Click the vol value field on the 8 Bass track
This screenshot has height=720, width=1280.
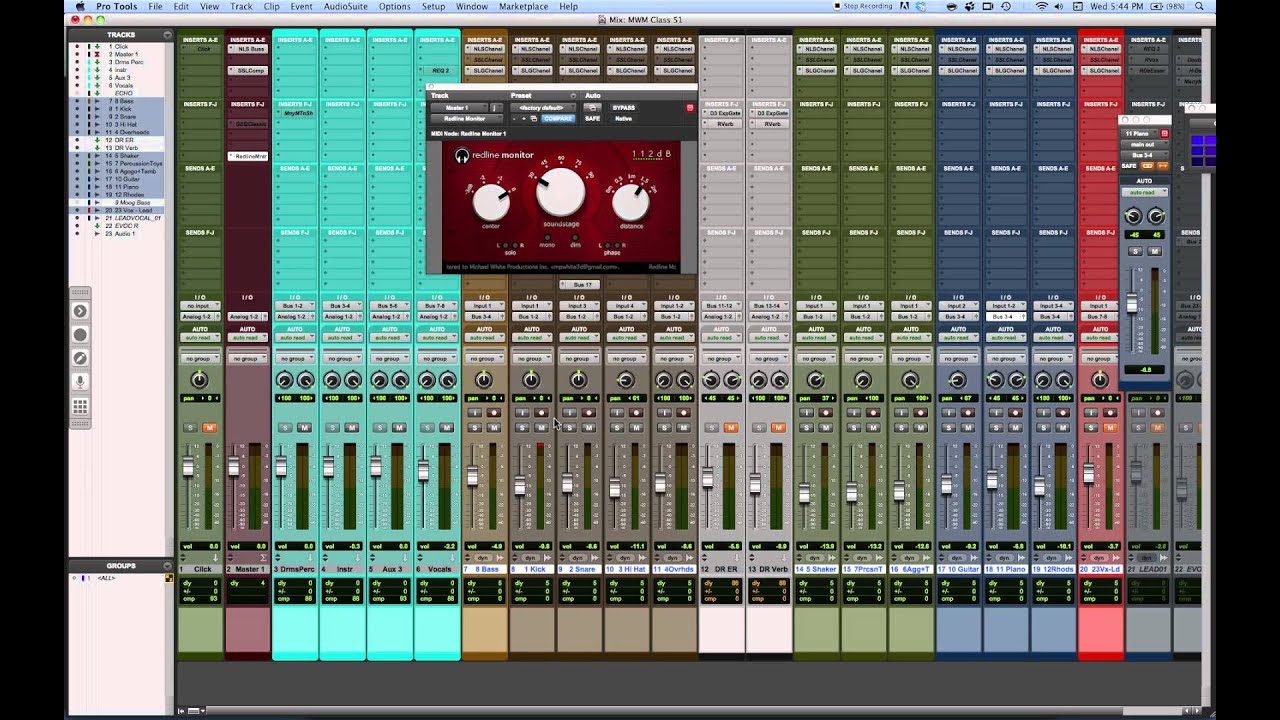point(484,546)
